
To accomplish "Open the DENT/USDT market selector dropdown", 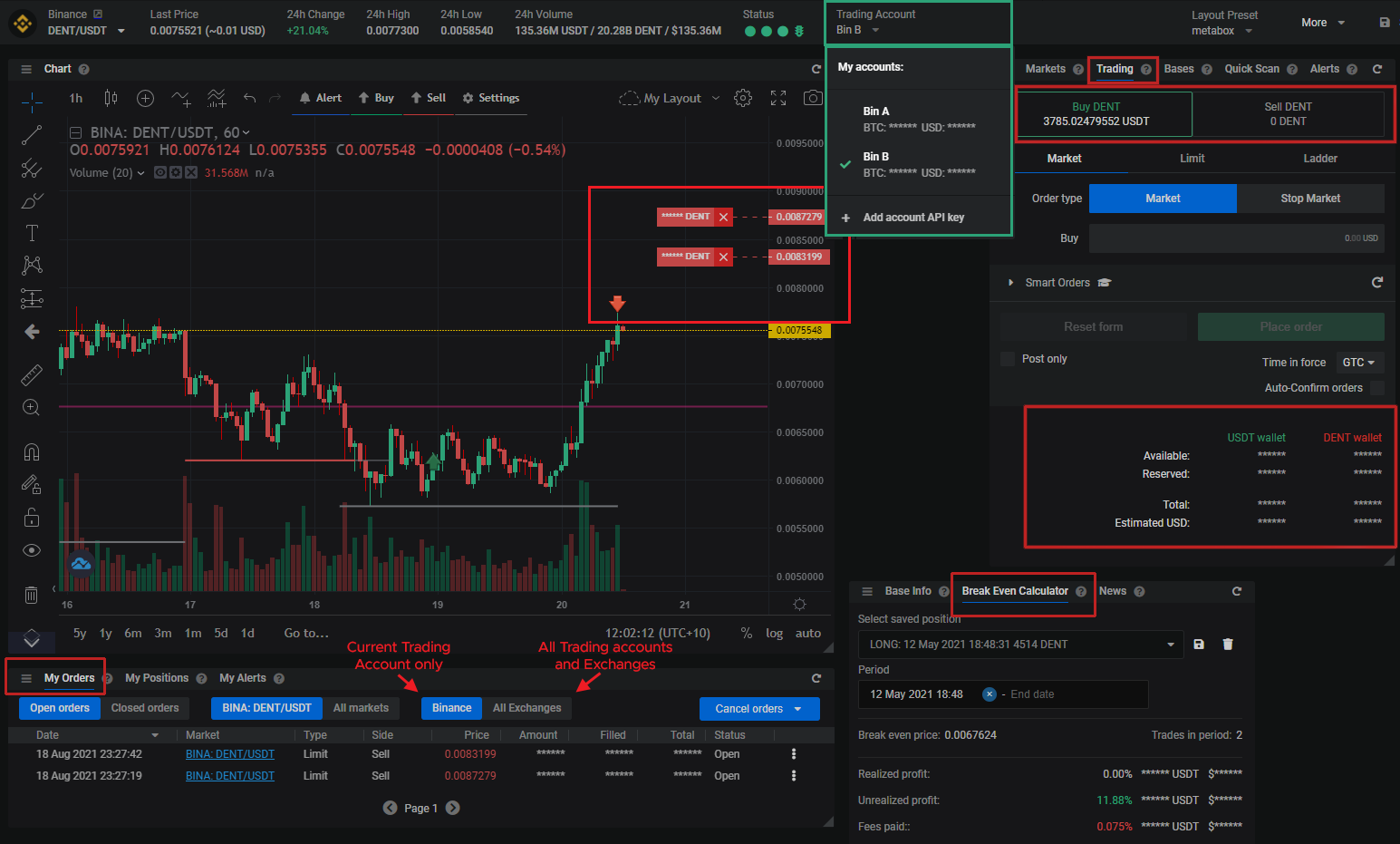I will point(121,31).
